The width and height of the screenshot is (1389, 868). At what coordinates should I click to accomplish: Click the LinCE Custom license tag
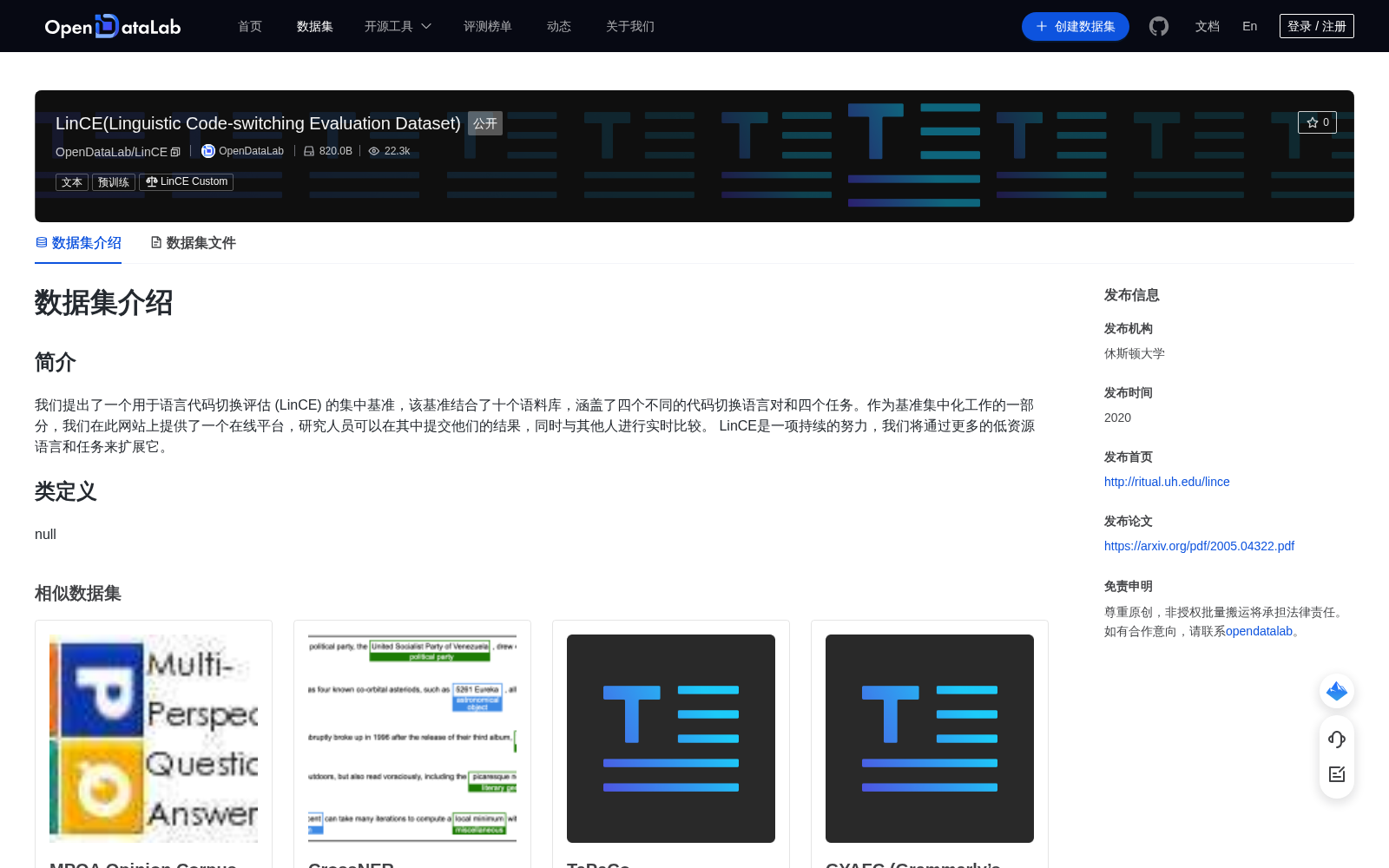coord(186,182)
